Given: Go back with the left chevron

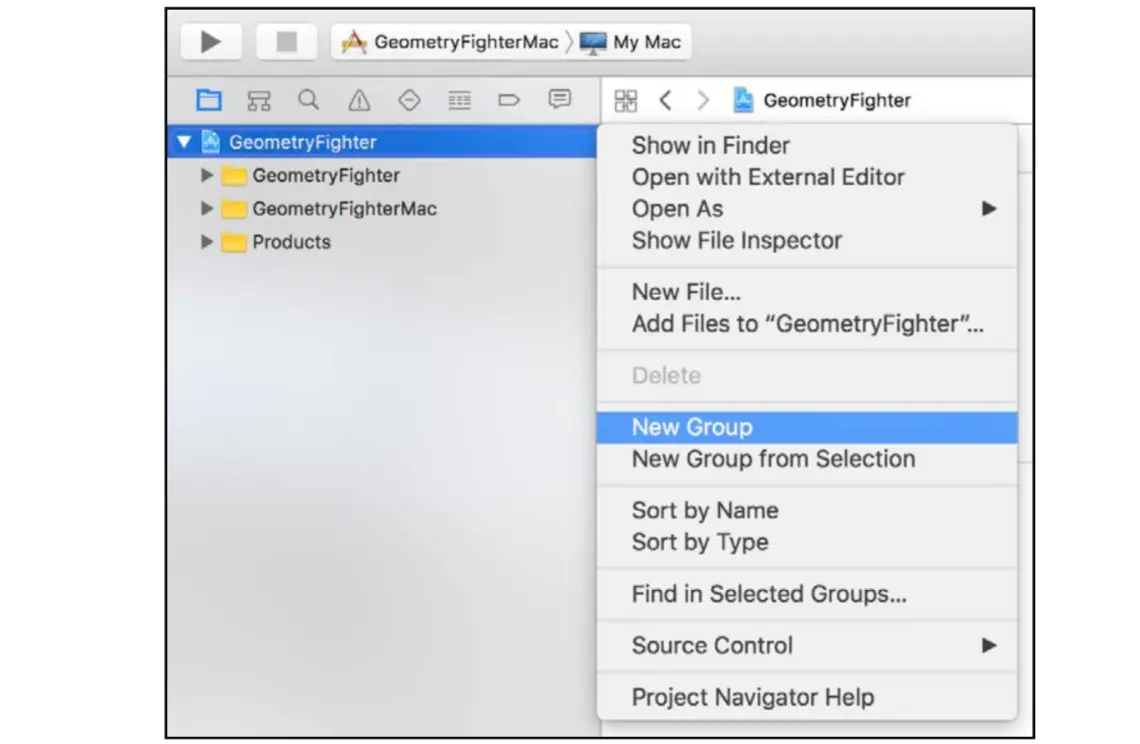Looking at the screenshot, I should [x=665, y=100].
